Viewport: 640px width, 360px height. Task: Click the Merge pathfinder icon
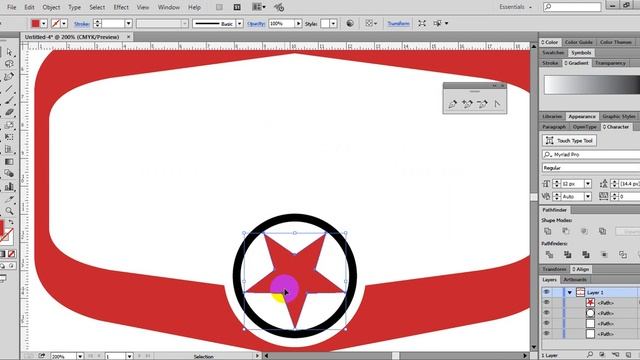586,255
